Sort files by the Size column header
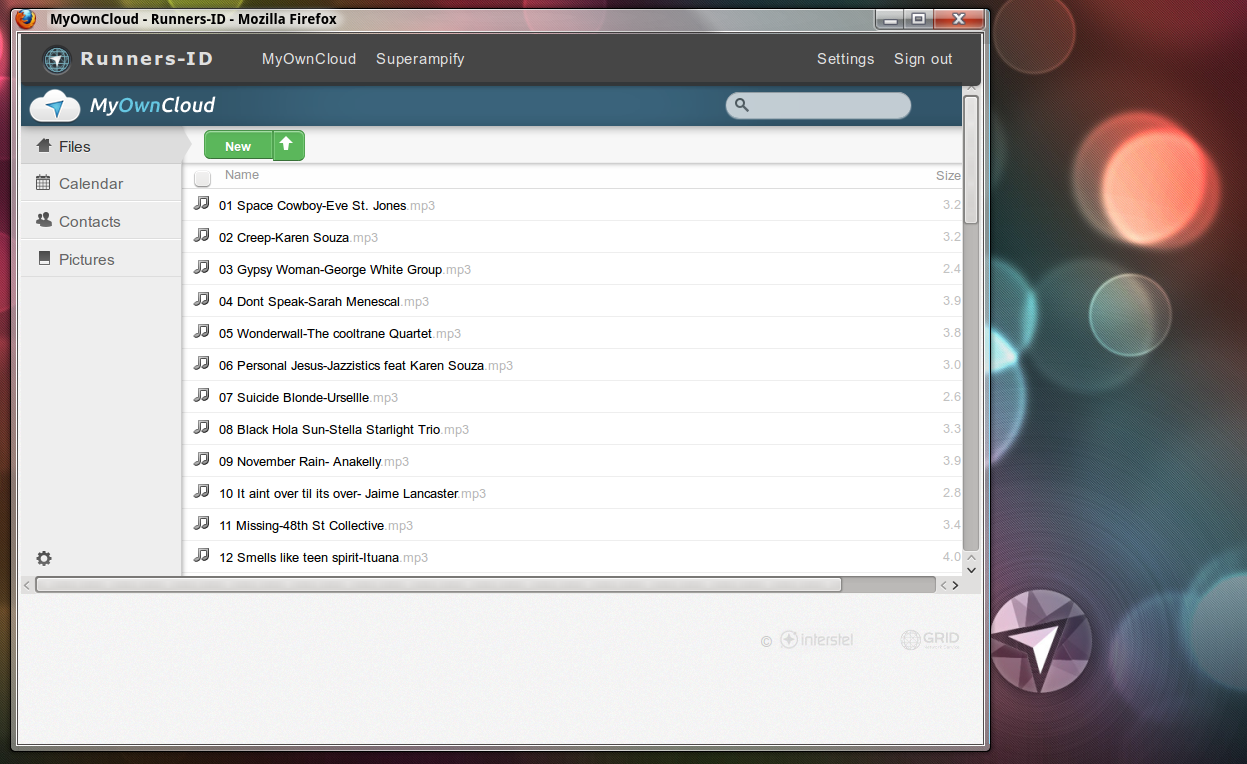The width and height of the screenshot is (1247, 764). pyautogui.click(x=948, y=176)
